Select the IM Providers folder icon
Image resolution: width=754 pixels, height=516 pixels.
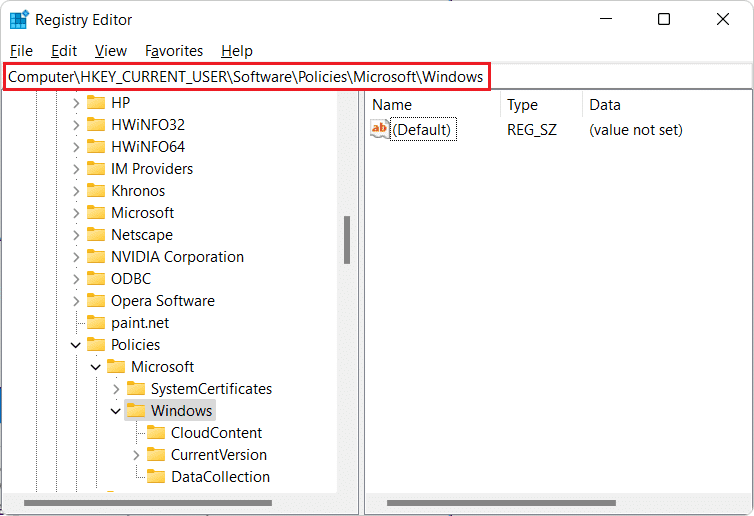tap(96, 168)
